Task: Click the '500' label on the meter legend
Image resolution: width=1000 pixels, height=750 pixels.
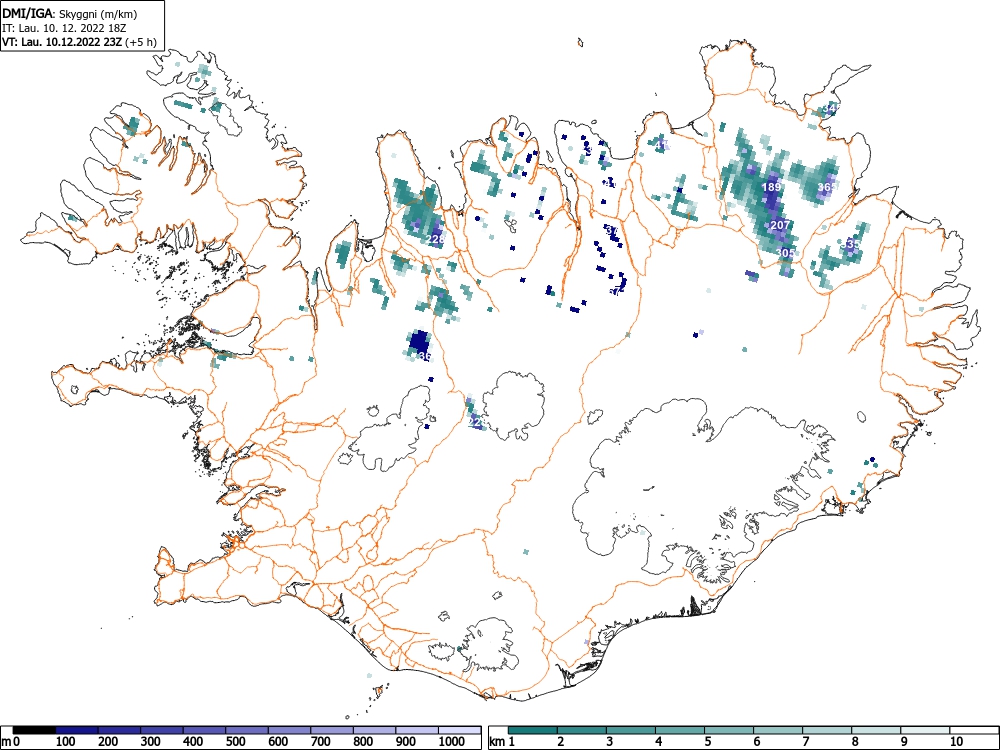Action: coord(236,741)
